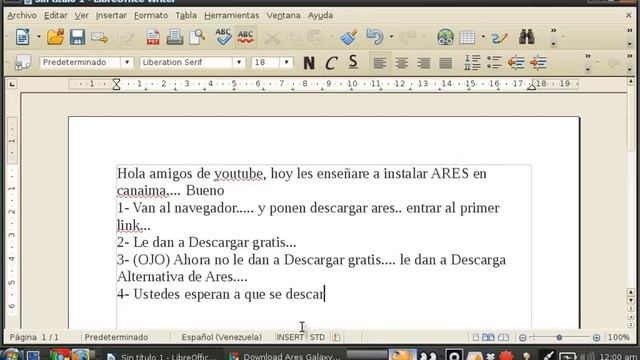Open Find and Replace binoculars
Image resolution: width=640 pixels, height=360 pixels.
[x=527, y=37]
